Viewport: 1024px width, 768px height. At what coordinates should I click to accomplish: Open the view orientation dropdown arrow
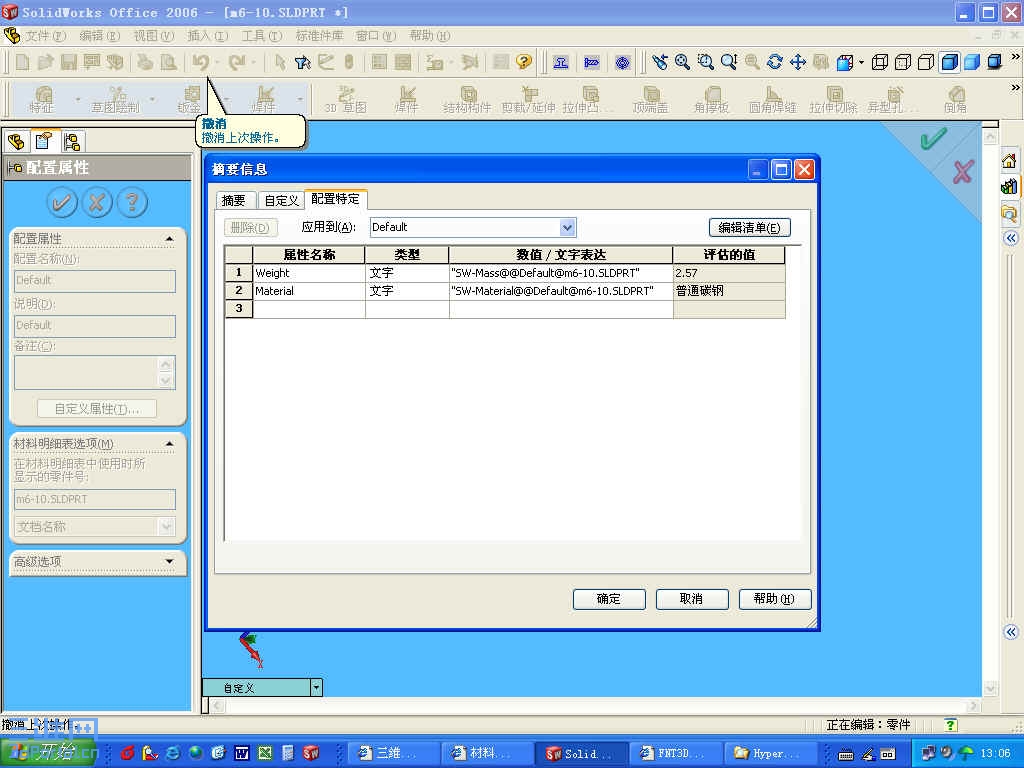tap(861, 63)
